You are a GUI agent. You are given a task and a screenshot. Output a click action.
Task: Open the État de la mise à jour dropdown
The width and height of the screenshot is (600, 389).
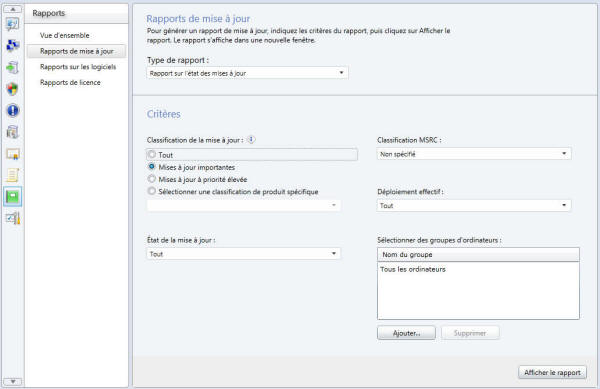click(x=243, y=254)
